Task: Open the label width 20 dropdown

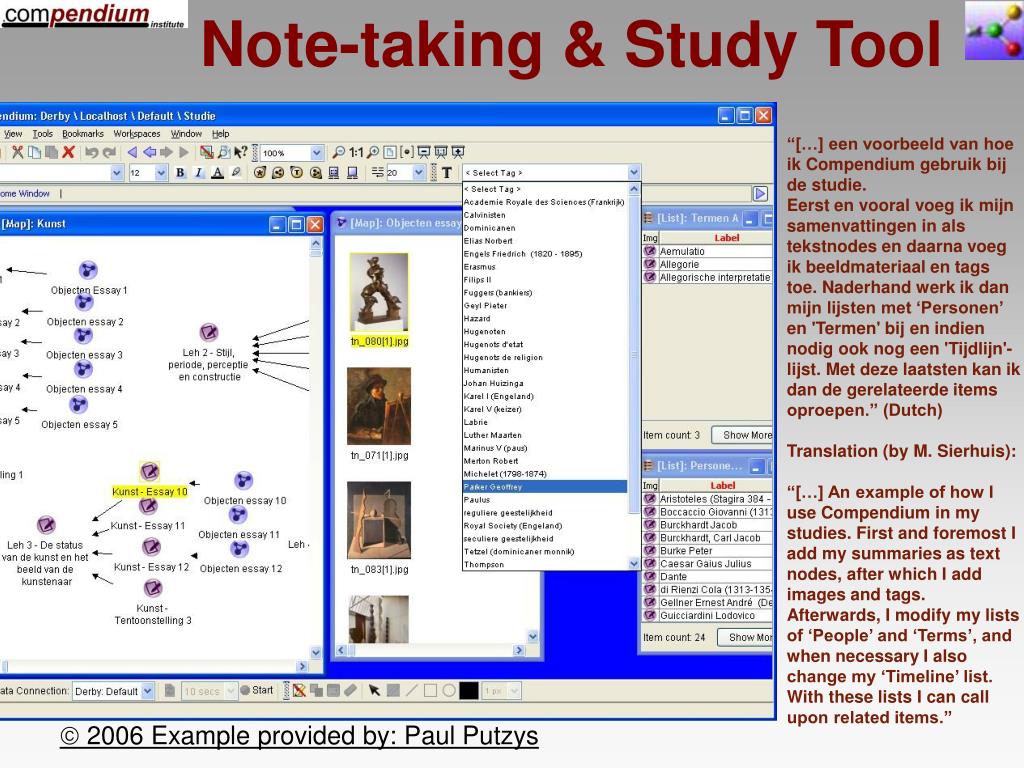Action: pos(419,172)
